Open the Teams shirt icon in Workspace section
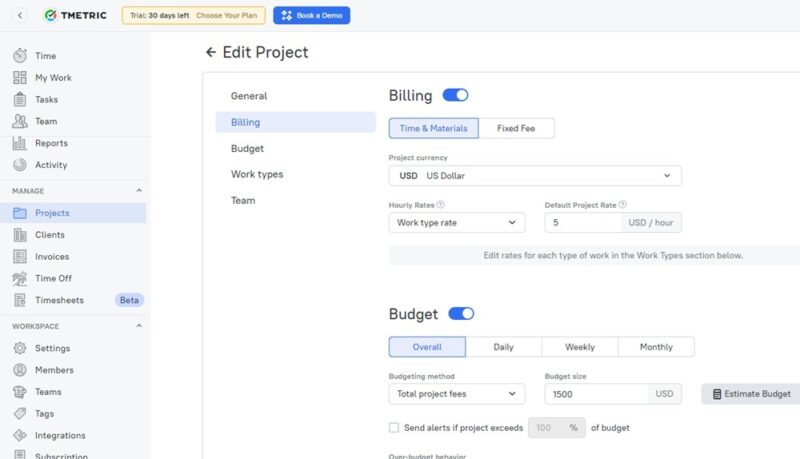Viewport: 800px width, 459px height. (20, 392)
